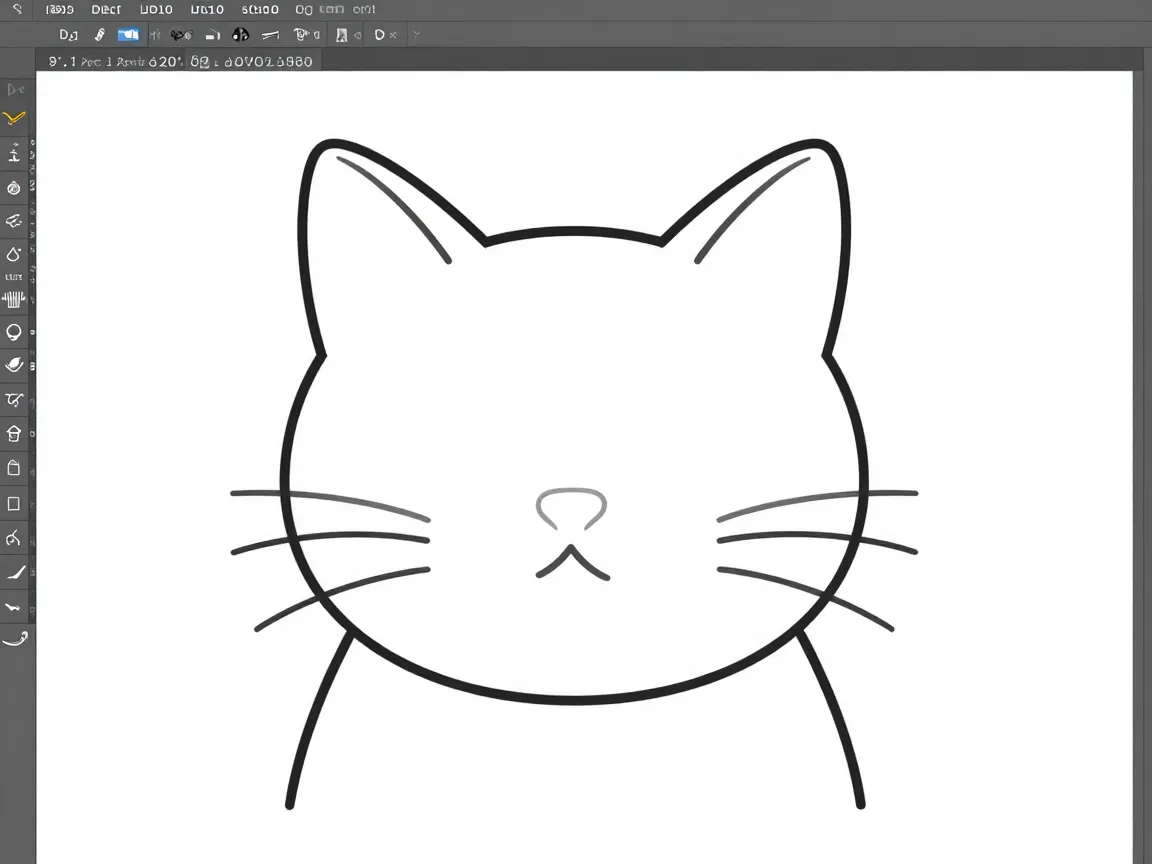The width and height of the screenshot is (1152, 864).
Task: Click the small x next to O icon
Action: (x=393, y=35)
